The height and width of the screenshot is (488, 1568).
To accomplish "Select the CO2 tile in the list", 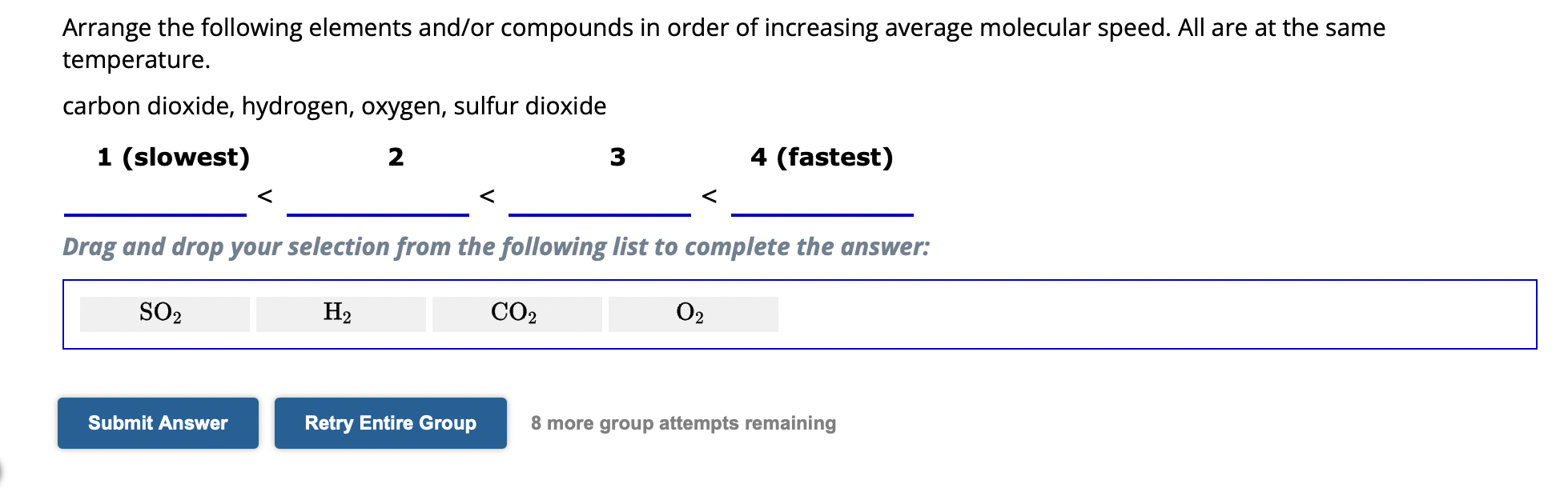I will (515, 314).
